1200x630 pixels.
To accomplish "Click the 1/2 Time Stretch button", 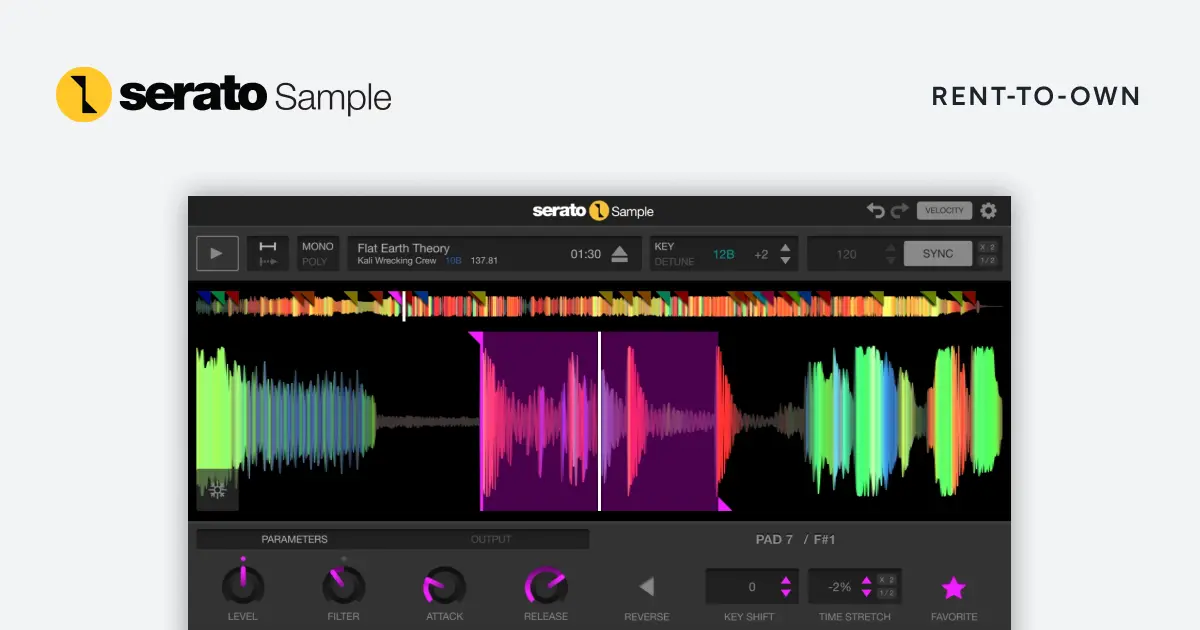I will (x=886, y=594).
